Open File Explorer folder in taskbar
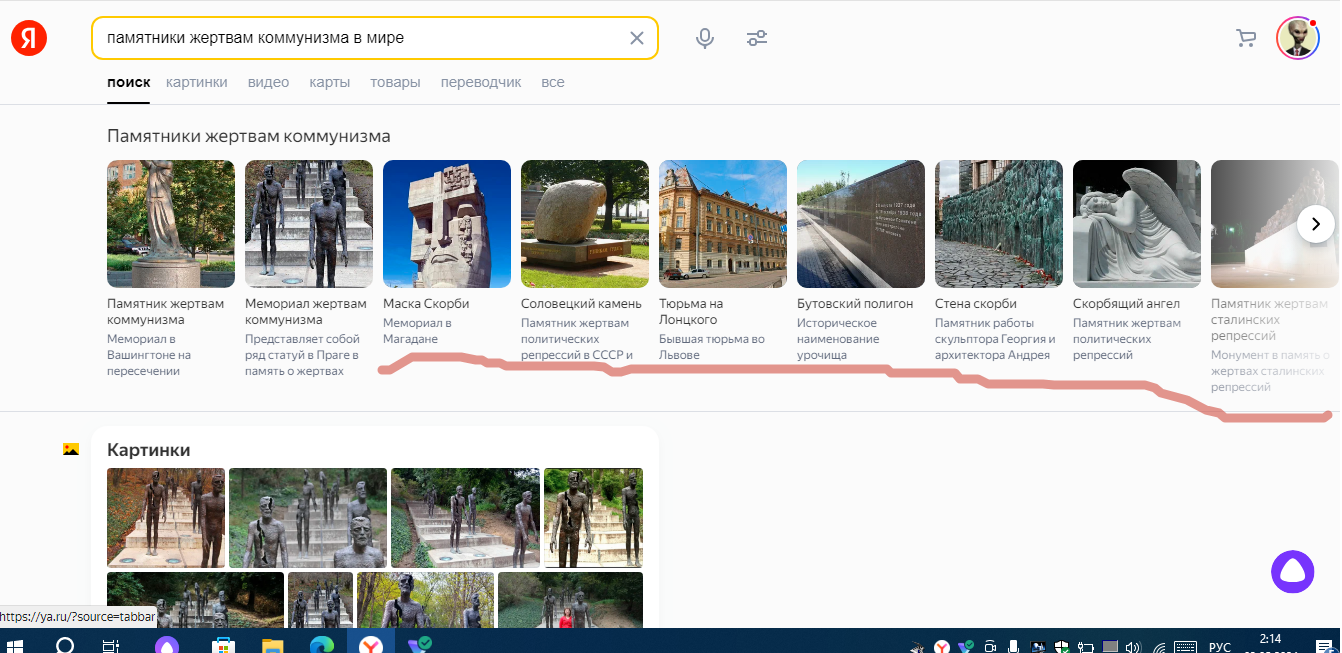 [x=274, y=645]
